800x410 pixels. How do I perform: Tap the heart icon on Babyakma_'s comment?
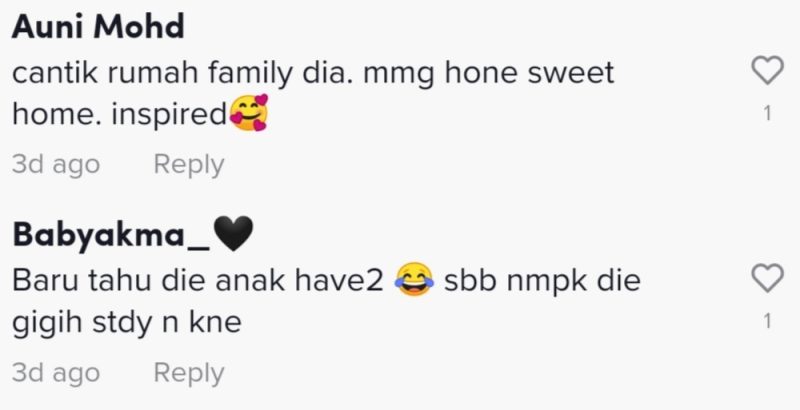768,279
